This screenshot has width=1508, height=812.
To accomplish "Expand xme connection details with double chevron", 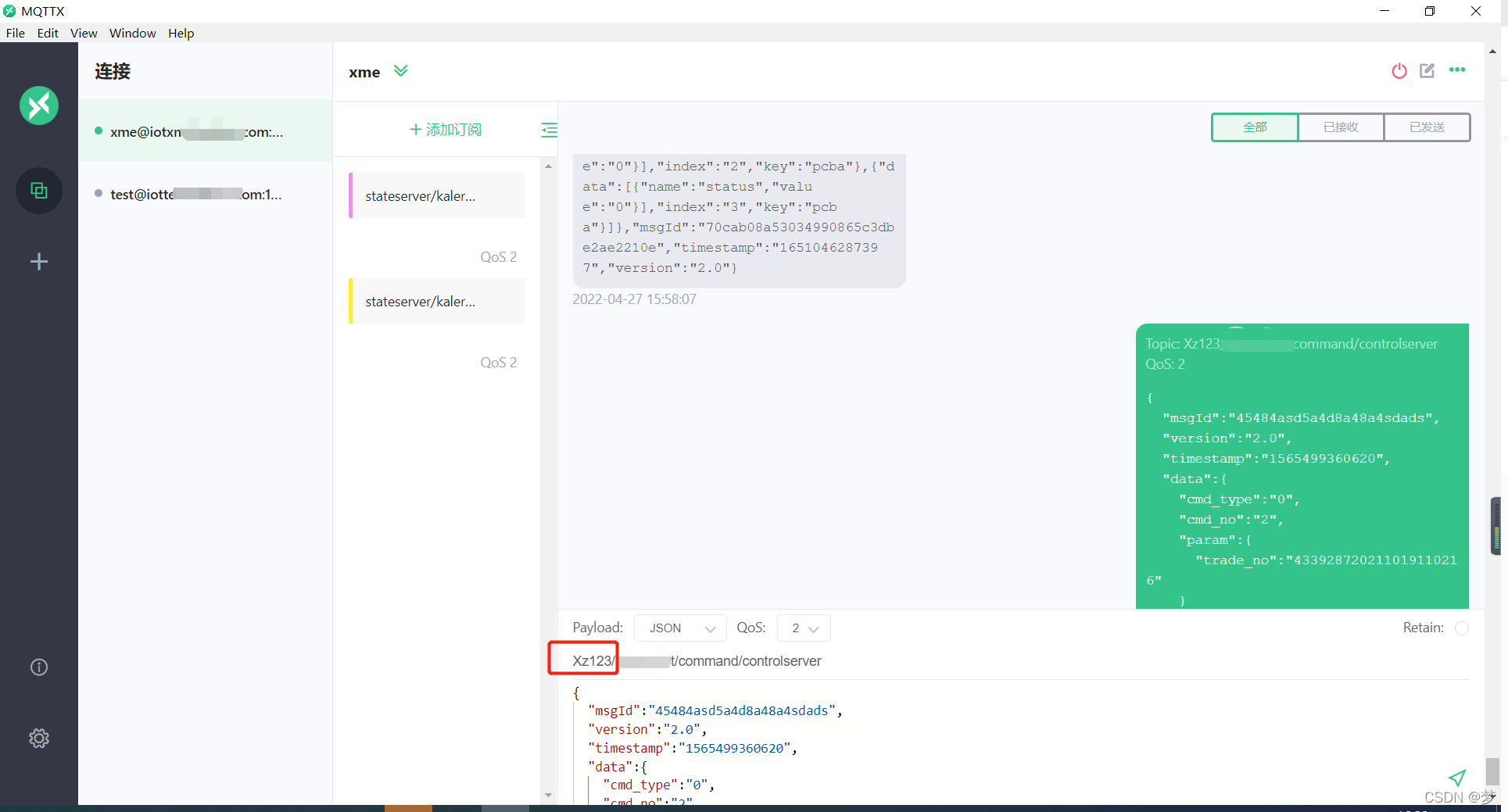I will click(401, 71).
